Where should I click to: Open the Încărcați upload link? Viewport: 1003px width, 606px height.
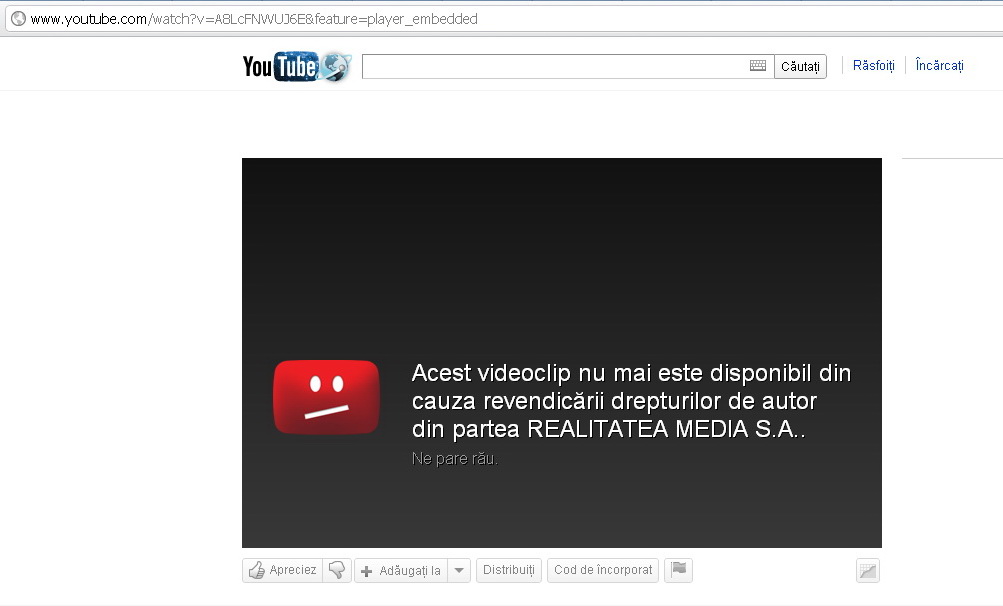click(x=939, y=66)
